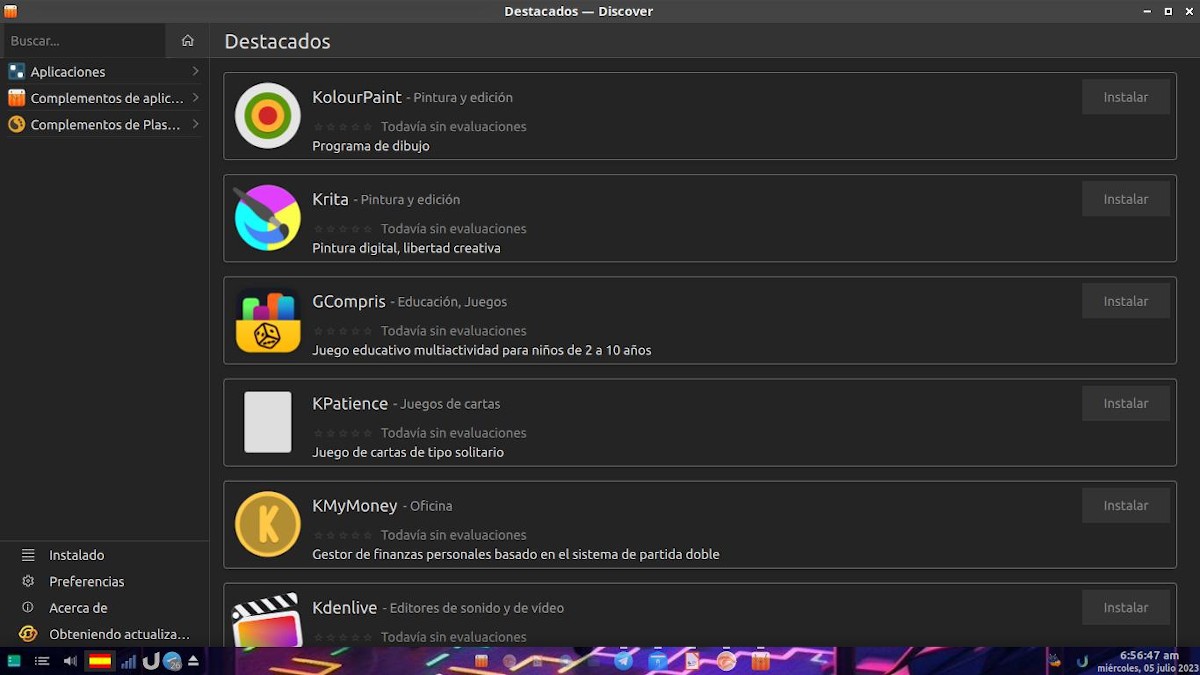This screenshot has width=1200, height=675.
Task: Open the volume control in the tray
Action: 70,661
